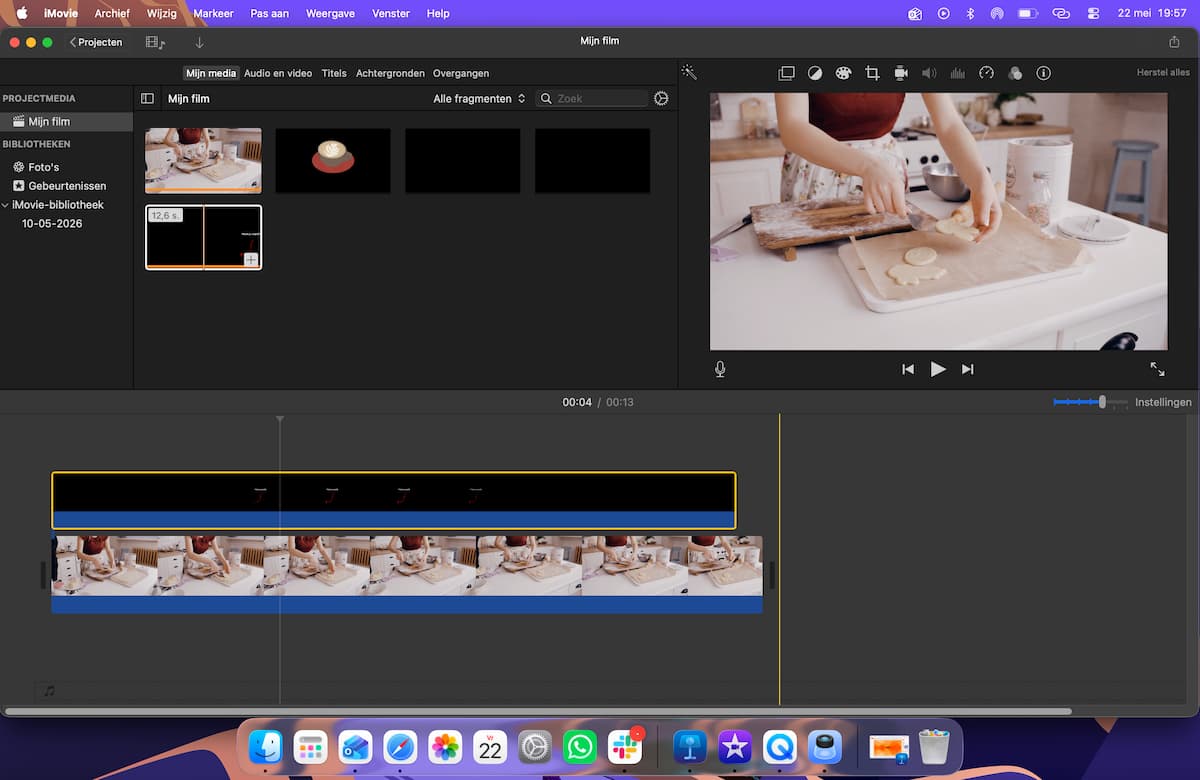Click the voiceover microphone icon

click(720, 369)
